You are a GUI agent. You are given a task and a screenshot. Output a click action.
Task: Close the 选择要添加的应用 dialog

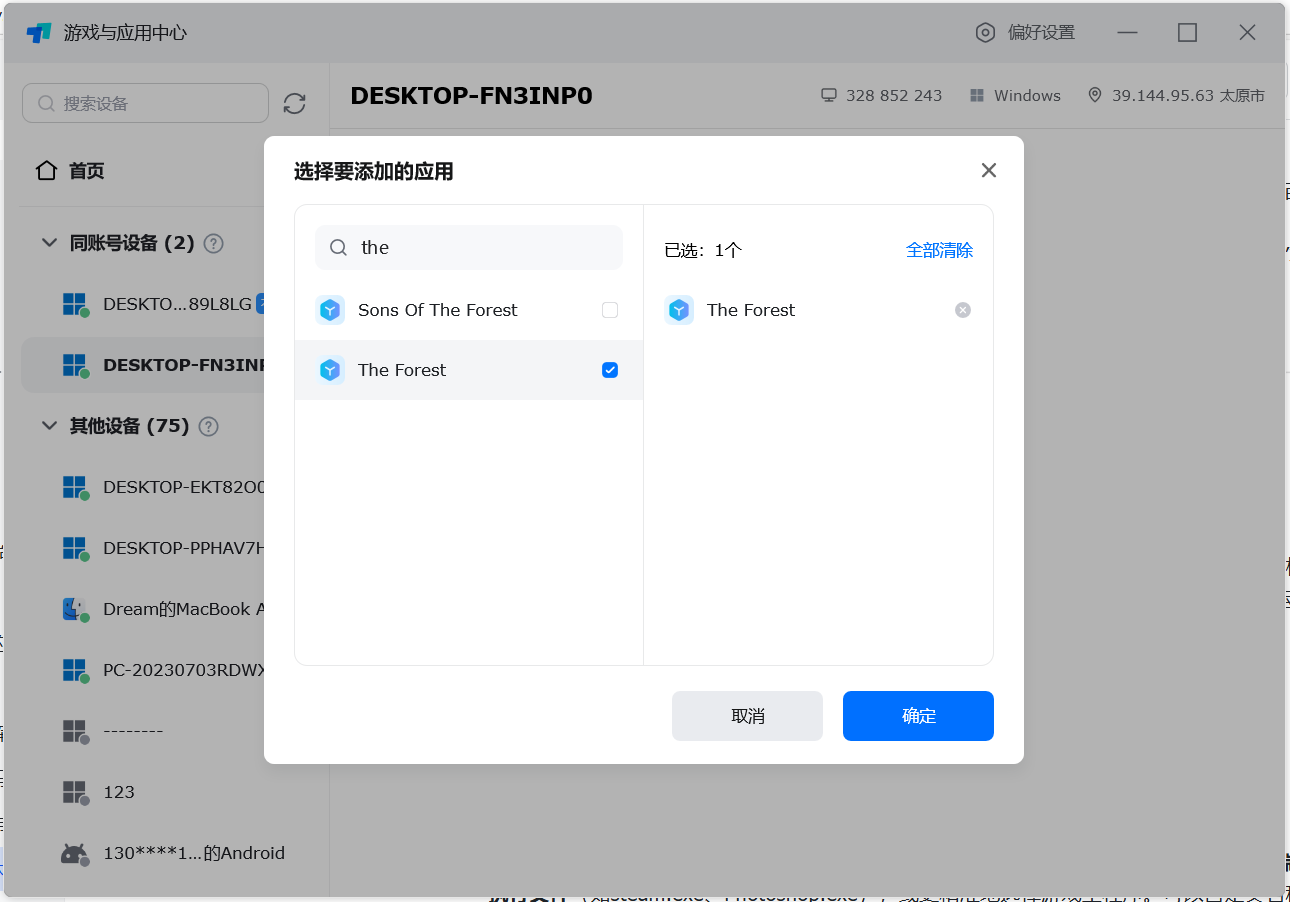click(x=989, y=171)
